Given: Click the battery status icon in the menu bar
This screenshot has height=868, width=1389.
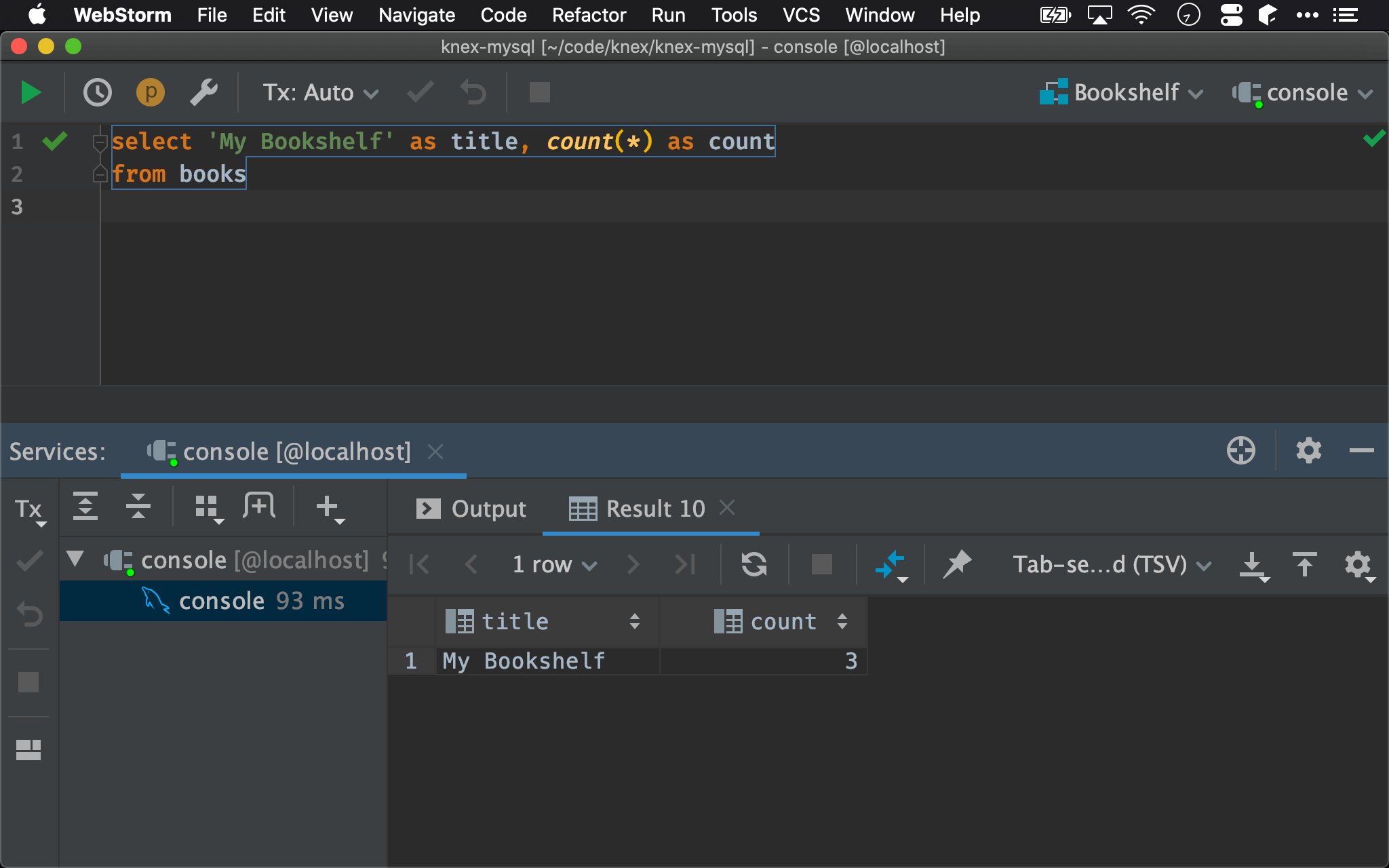Looking at the screenshot, I should [1055, 15].
